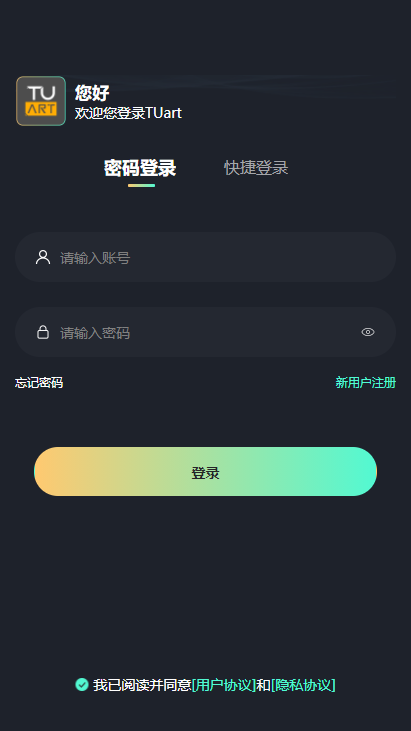Click the 欢迎您登录TUart welcome text
411x731 pixels.
[x=128, y=113]
